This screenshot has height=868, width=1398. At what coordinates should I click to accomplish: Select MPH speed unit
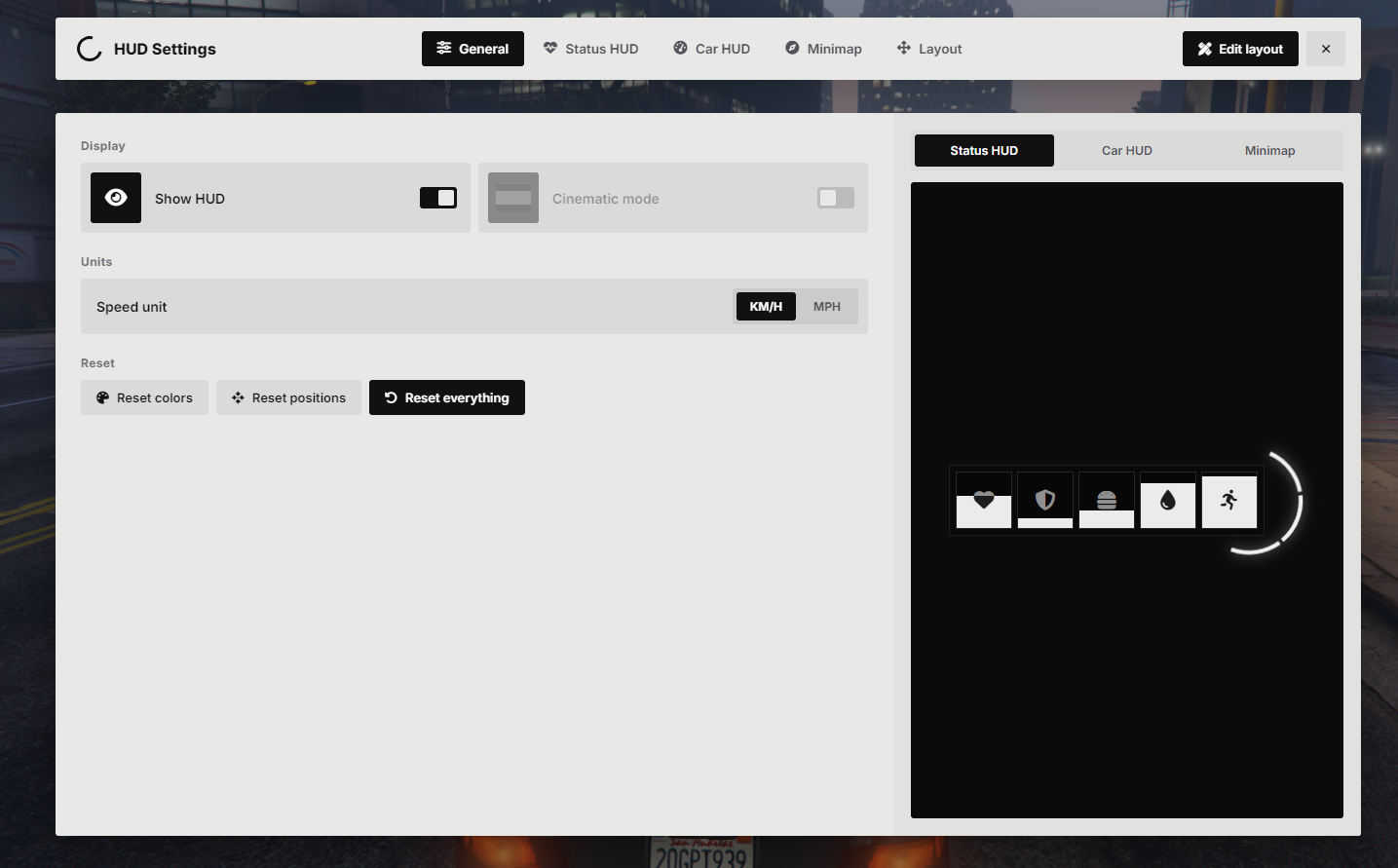point(827,306)
